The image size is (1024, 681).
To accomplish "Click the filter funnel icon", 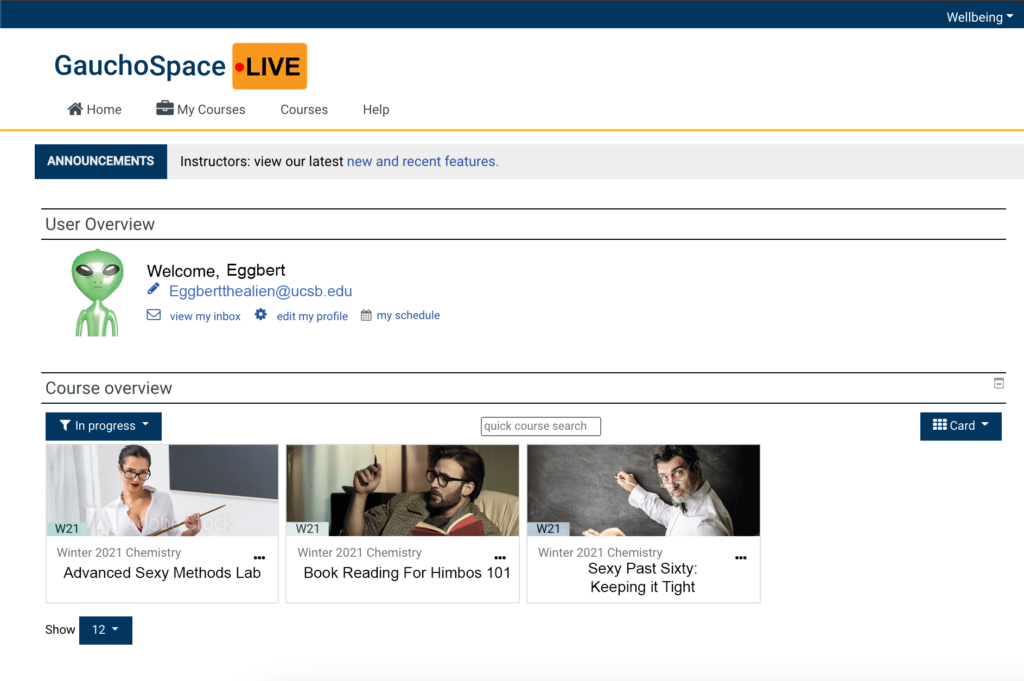I will (x=67, y=425).
